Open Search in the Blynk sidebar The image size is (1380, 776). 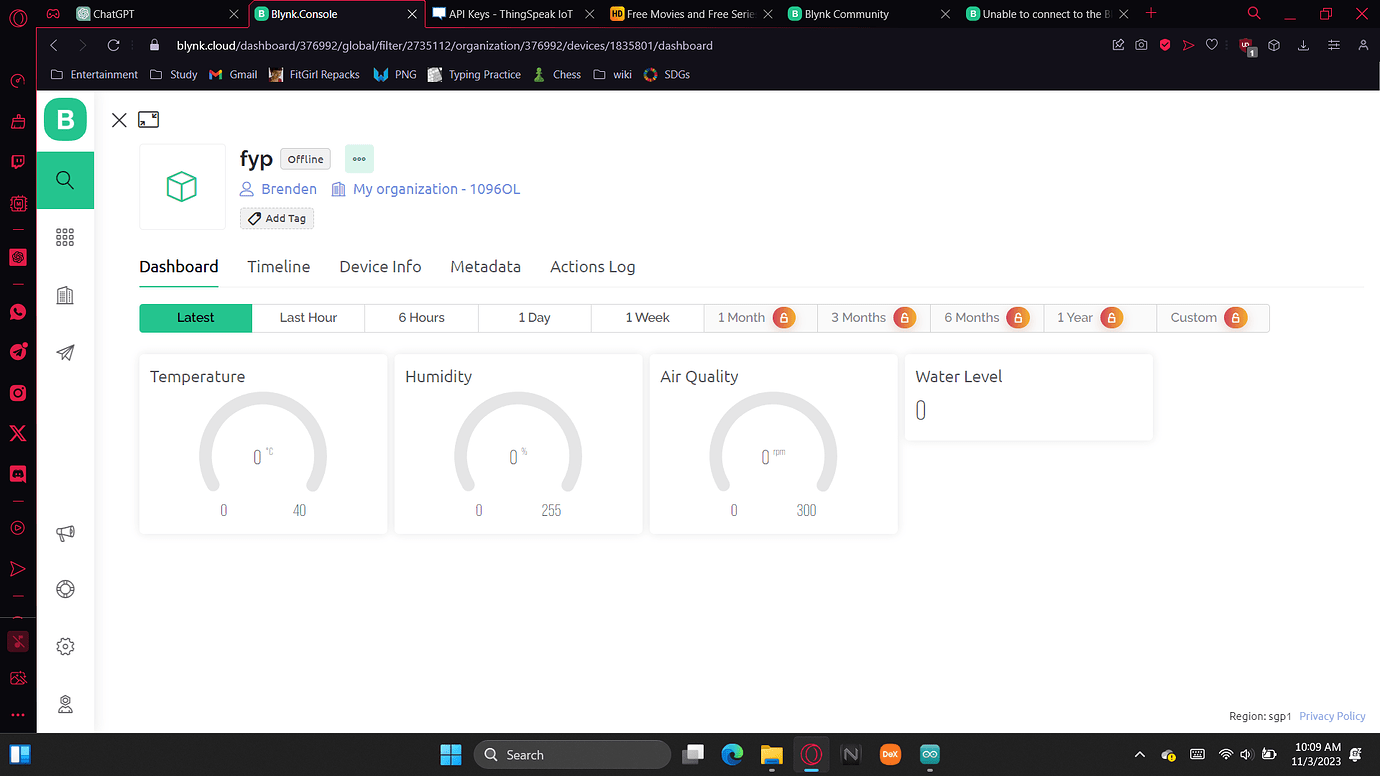click(65, 180)
